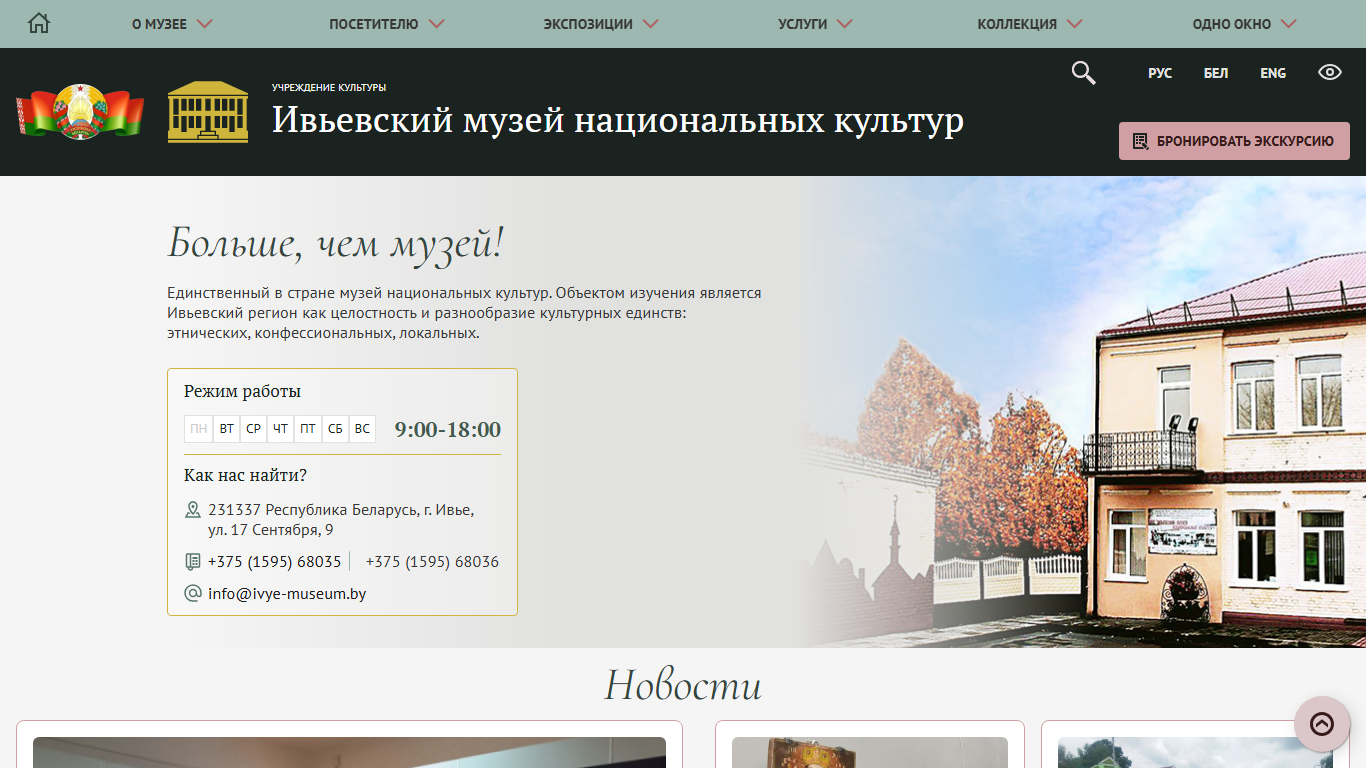Open the rightmost news card thumbnail

(1196, 752)
